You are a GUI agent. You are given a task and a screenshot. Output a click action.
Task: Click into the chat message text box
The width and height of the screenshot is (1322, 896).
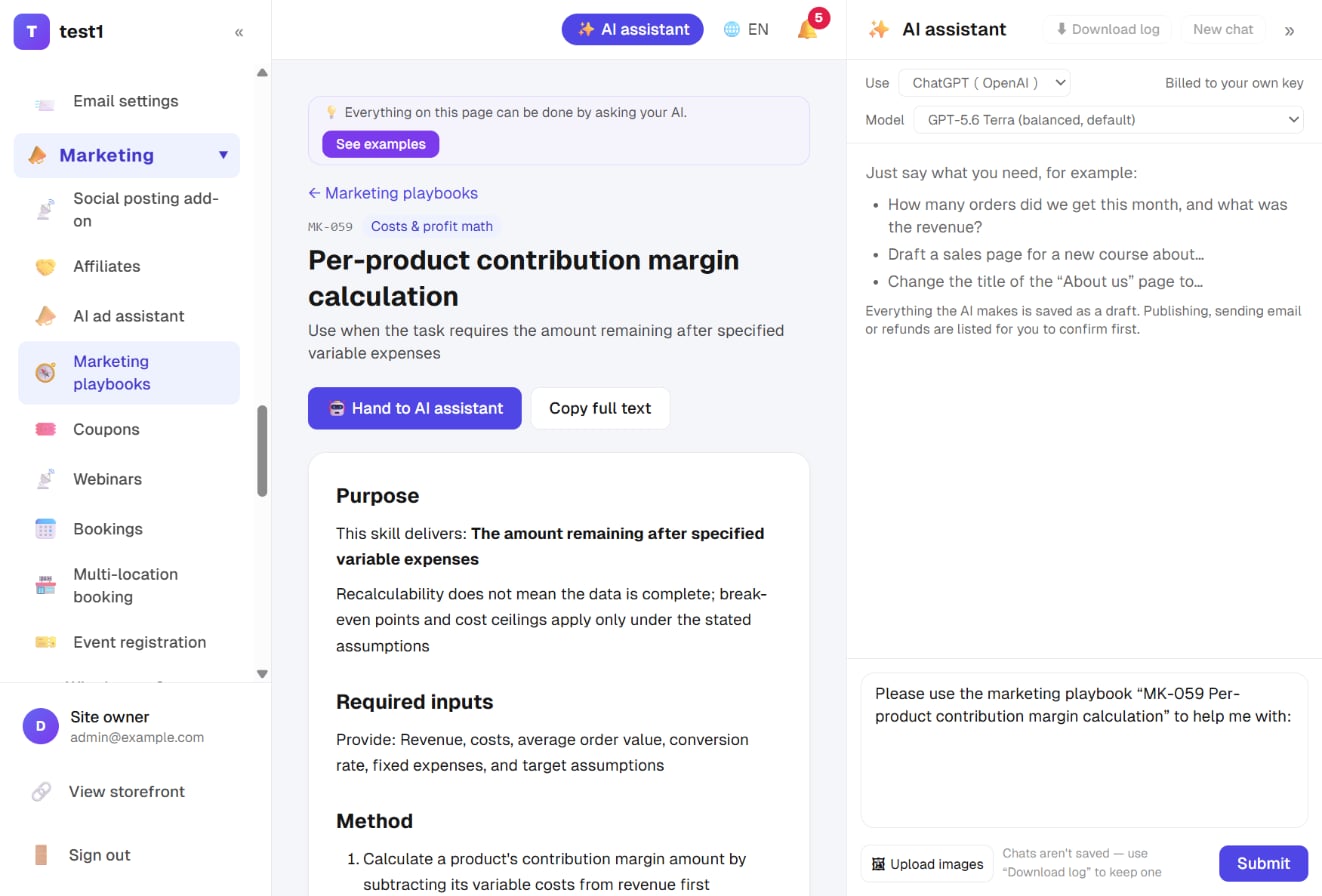click(x=1084, y=750)
